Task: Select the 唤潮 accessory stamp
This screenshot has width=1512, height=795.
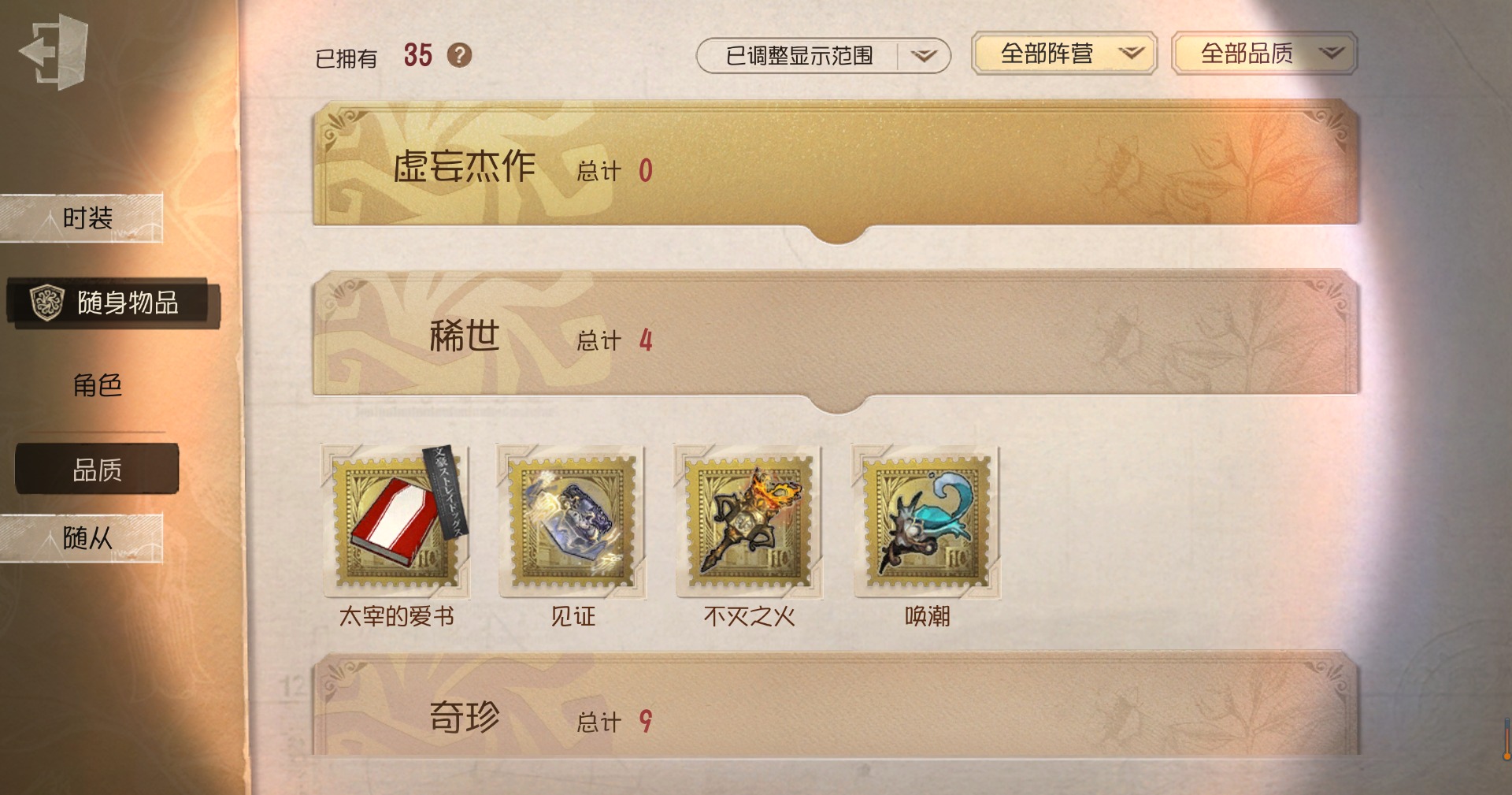Action: (926, 522)
